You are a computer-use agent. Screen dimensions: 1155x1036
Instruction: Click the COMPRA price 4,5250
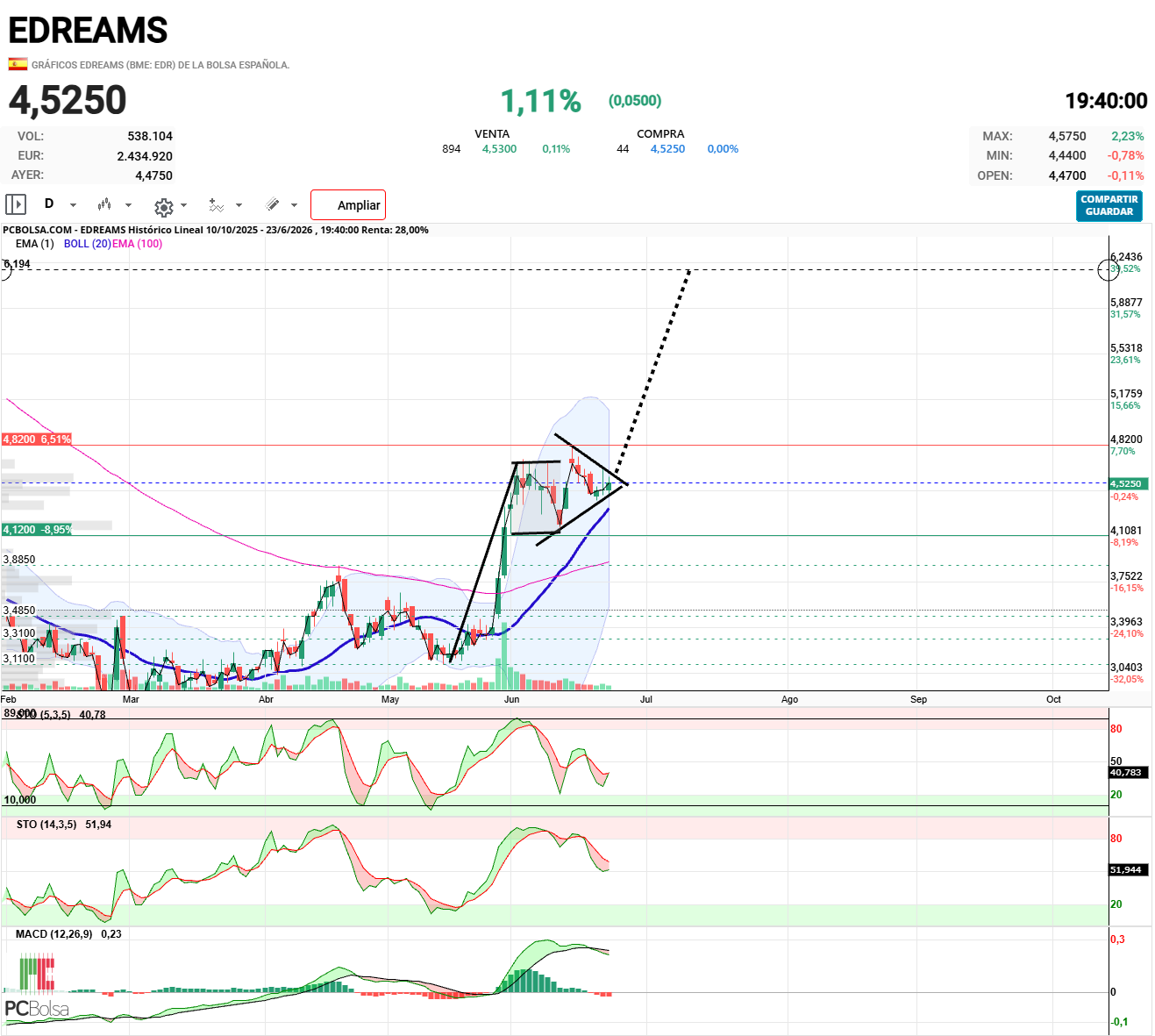click(x=667, y=149)
